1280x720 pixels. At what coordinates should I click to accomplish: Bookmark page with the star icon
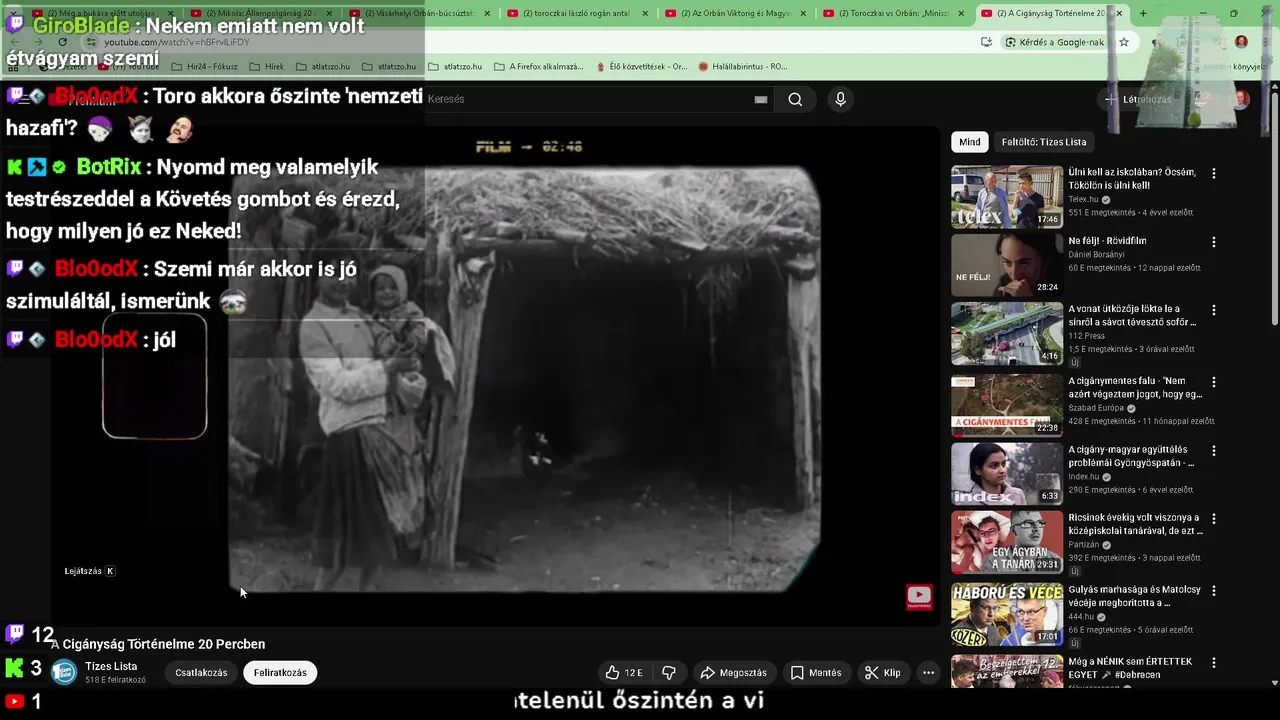pos(1124,42)
